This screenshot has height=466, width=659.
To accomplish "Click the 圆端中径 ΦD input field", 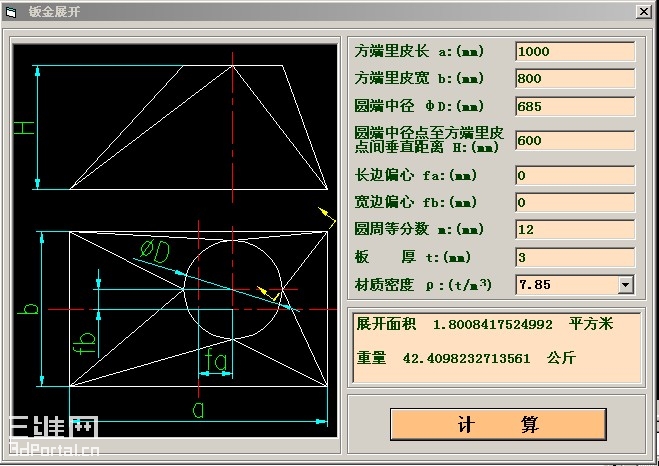I will coord(575,106).
